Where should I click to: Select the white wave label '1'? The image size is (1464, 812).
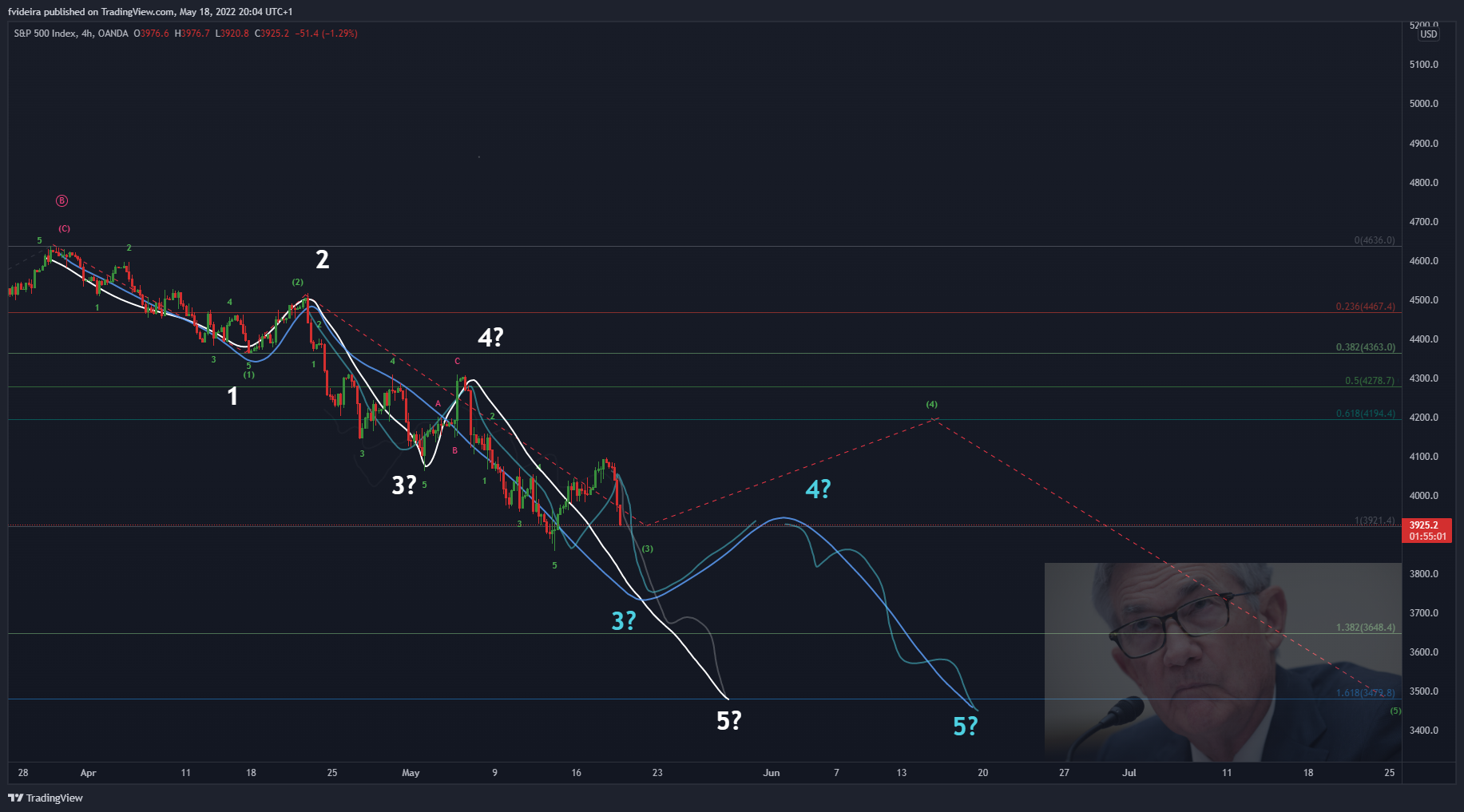[232, 396]
